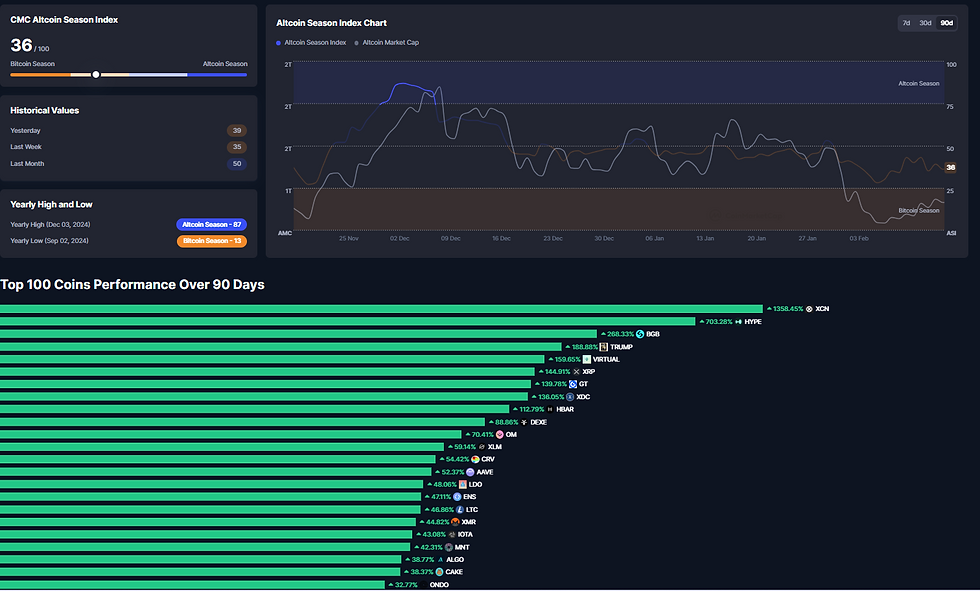Screen dimensions: 980x591
Task: Click the CMC Altcoin Season Index heading
Action: (x=64, y=20)
